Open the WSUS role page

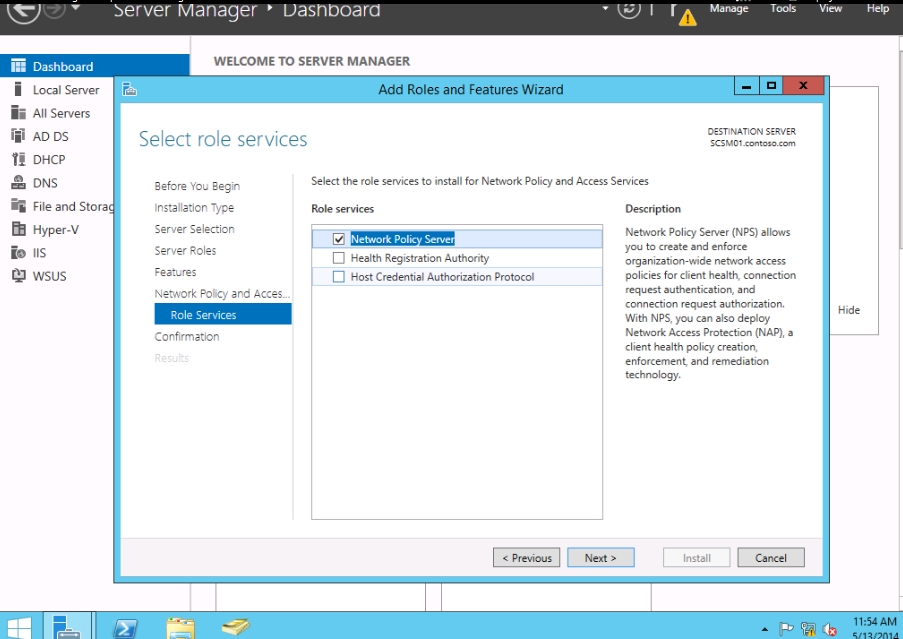(49, 276)
